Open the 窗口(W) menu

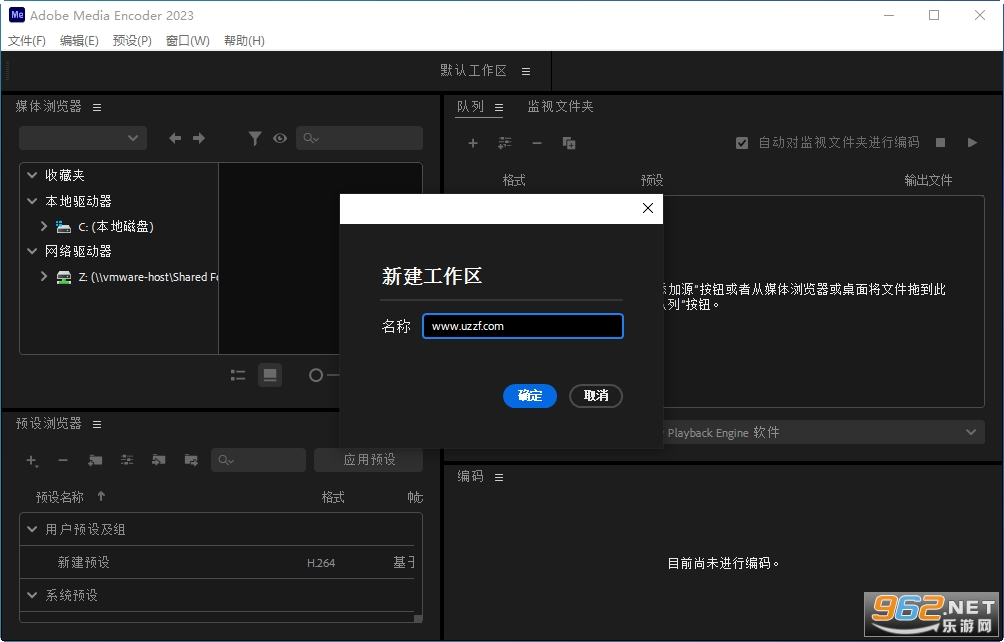pyautogui.click(x=188, y=41)
